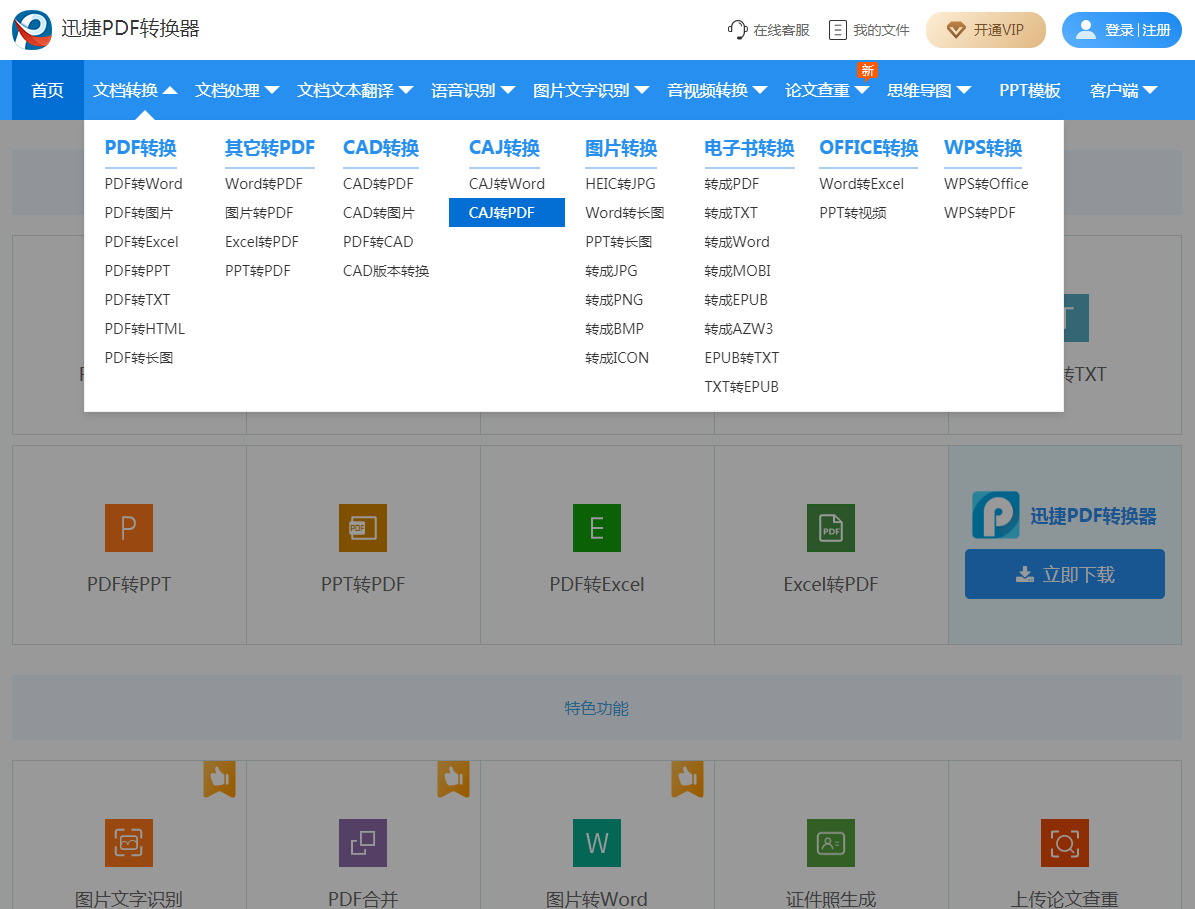Click the 登录|注册 button
The width and height of the screenshot is (1195, 909).
1122,30
